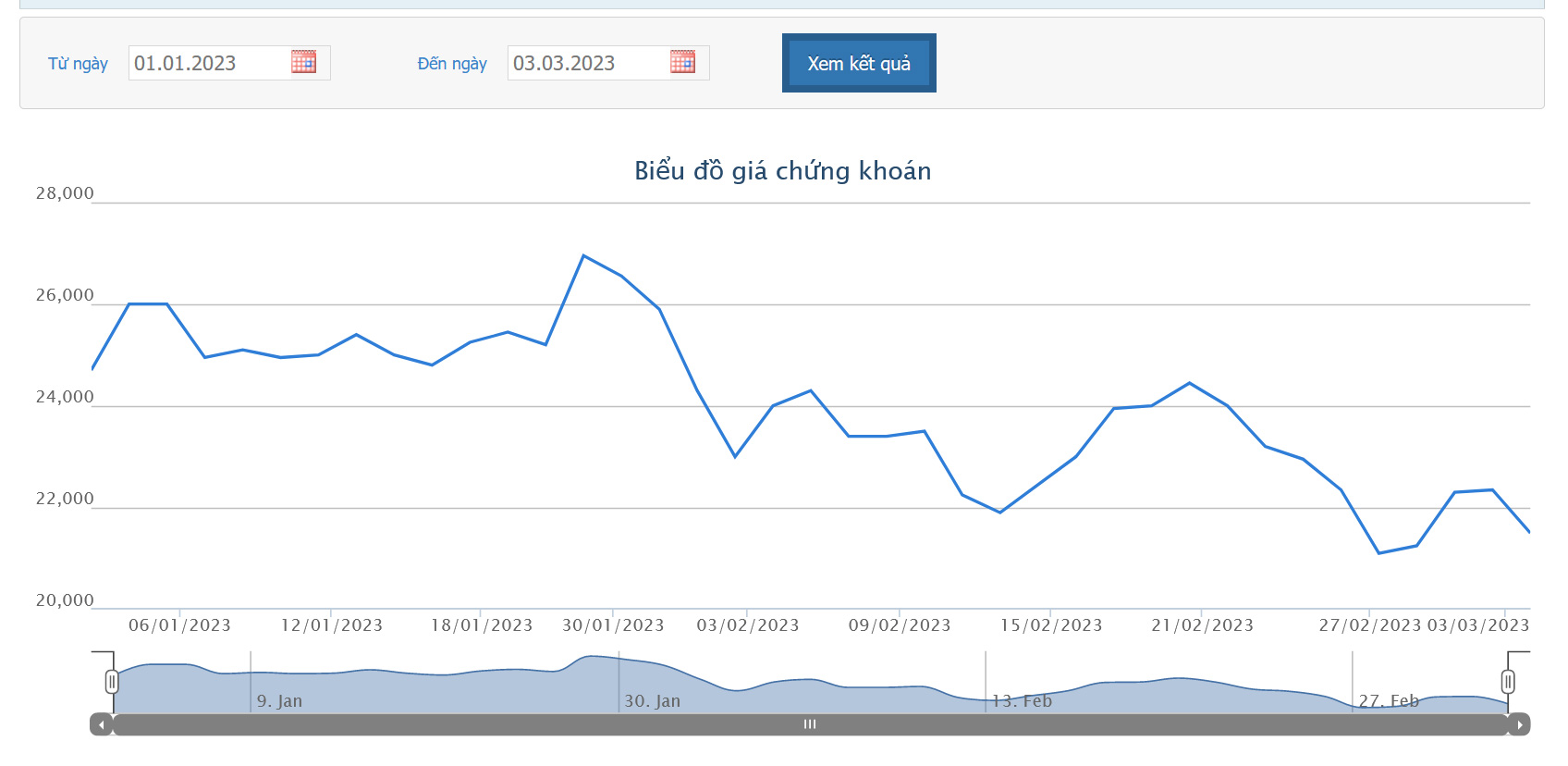
Task: Focus the Đến ngày date field showing 03.03.2023
Action: coord(587,63)
